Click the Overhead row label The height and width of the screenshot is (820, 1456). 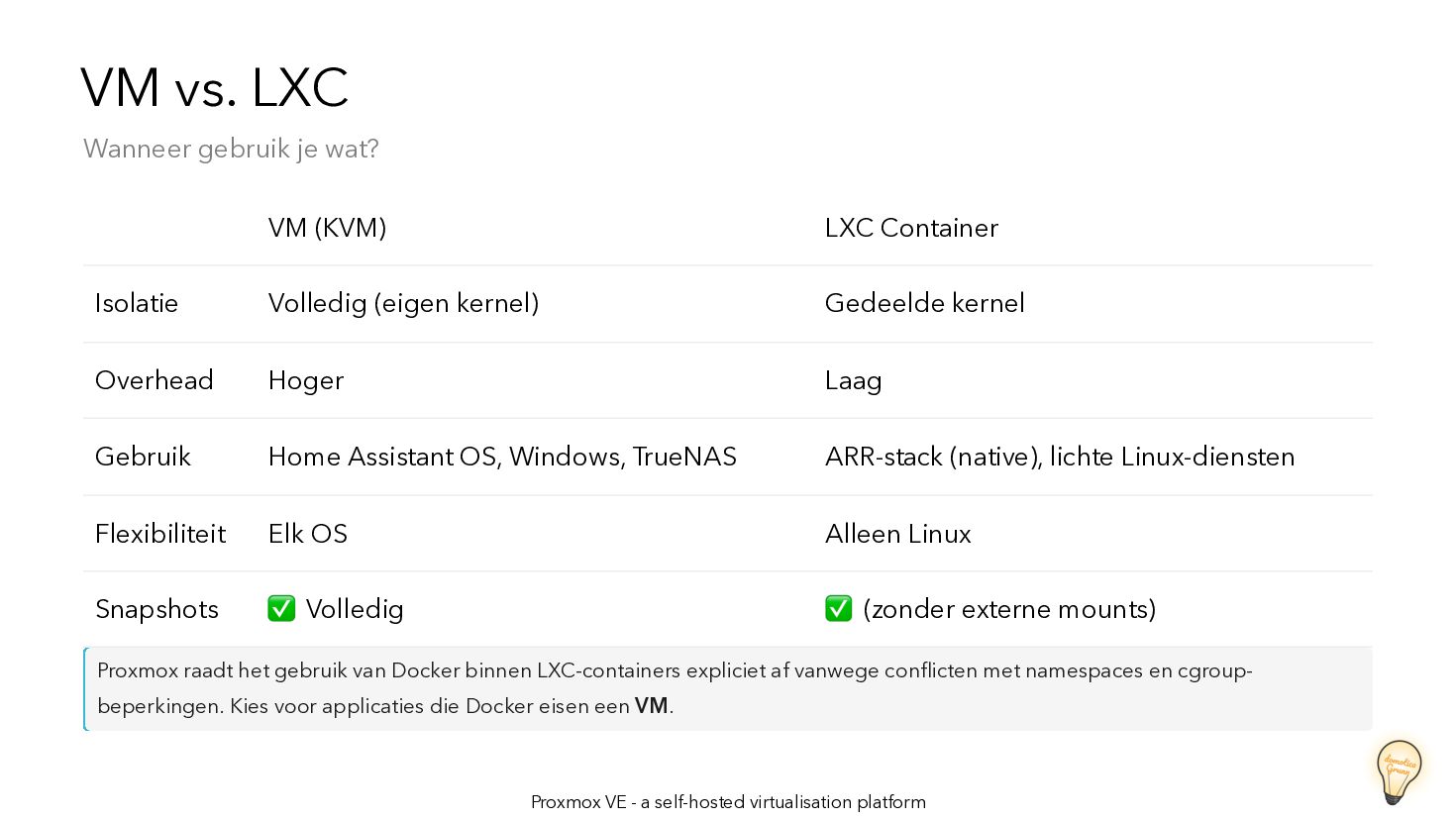coord(155,380)
